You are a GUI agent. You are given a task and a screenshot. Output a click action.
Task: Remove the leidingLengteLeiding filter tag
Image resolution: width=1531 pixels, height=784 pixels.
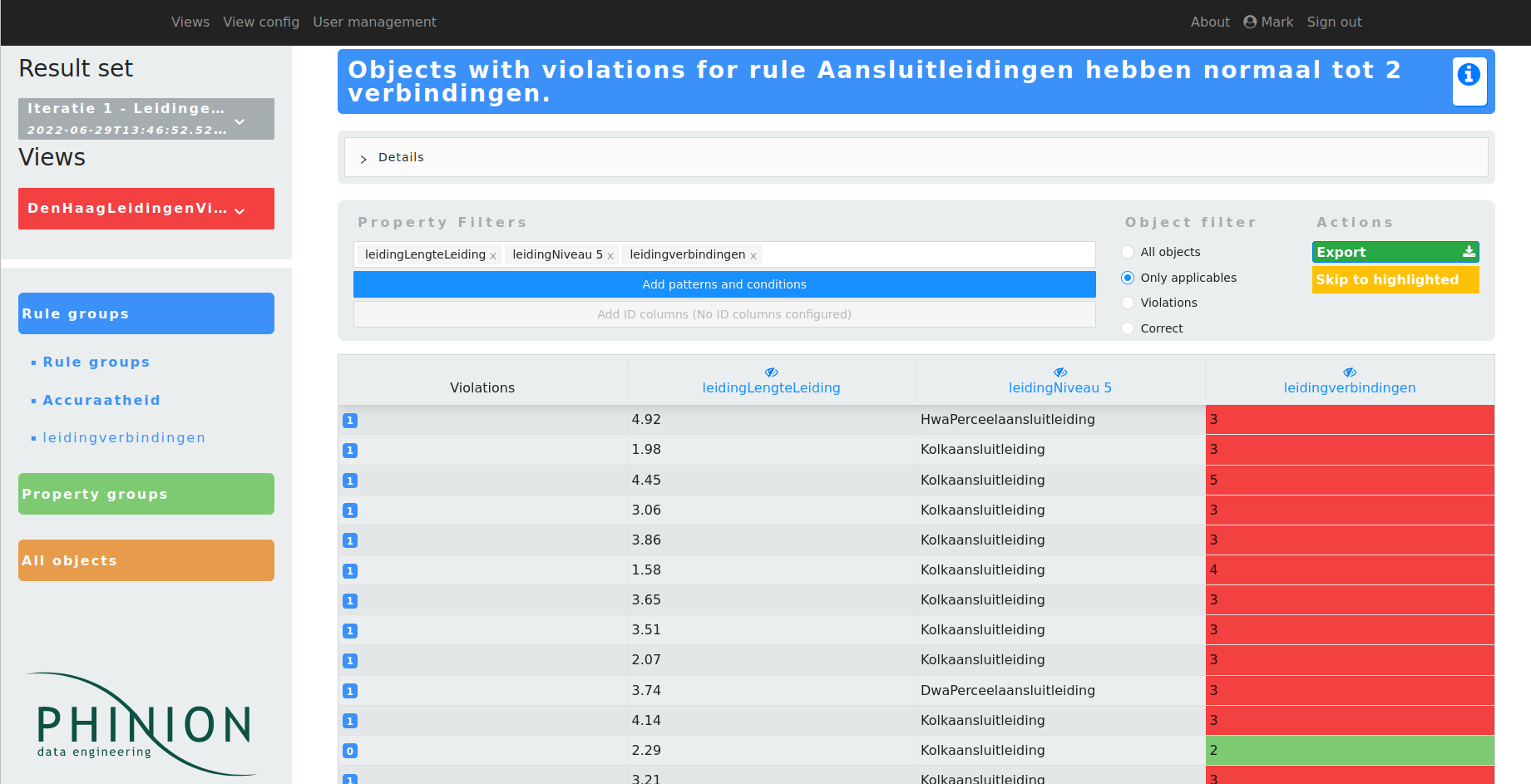click(x=493, y=256)
